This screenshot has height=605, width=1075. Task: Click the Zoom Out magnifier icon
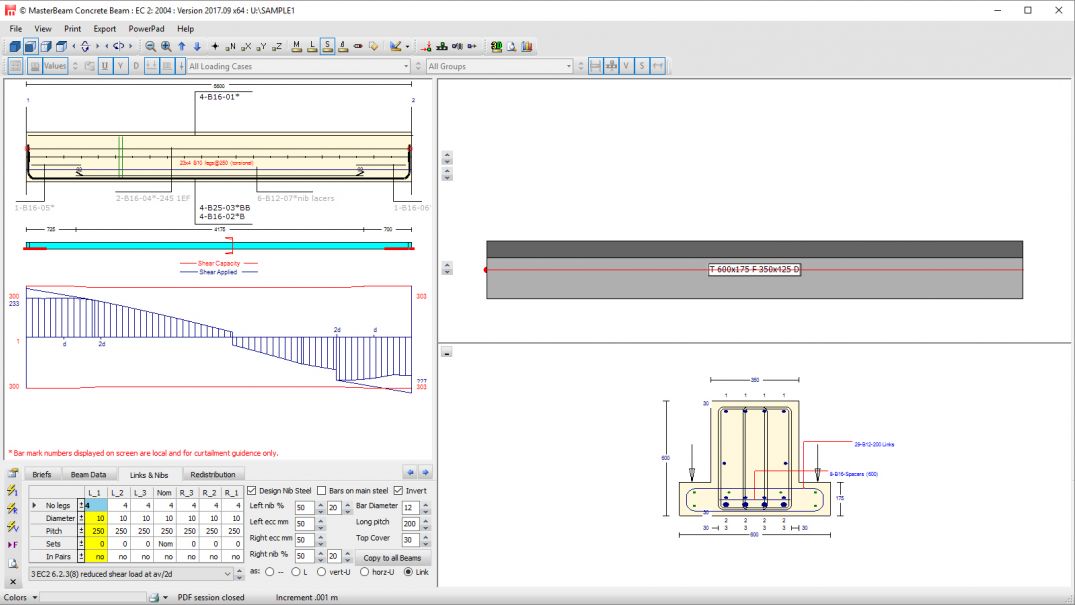(x=150, y=46)
